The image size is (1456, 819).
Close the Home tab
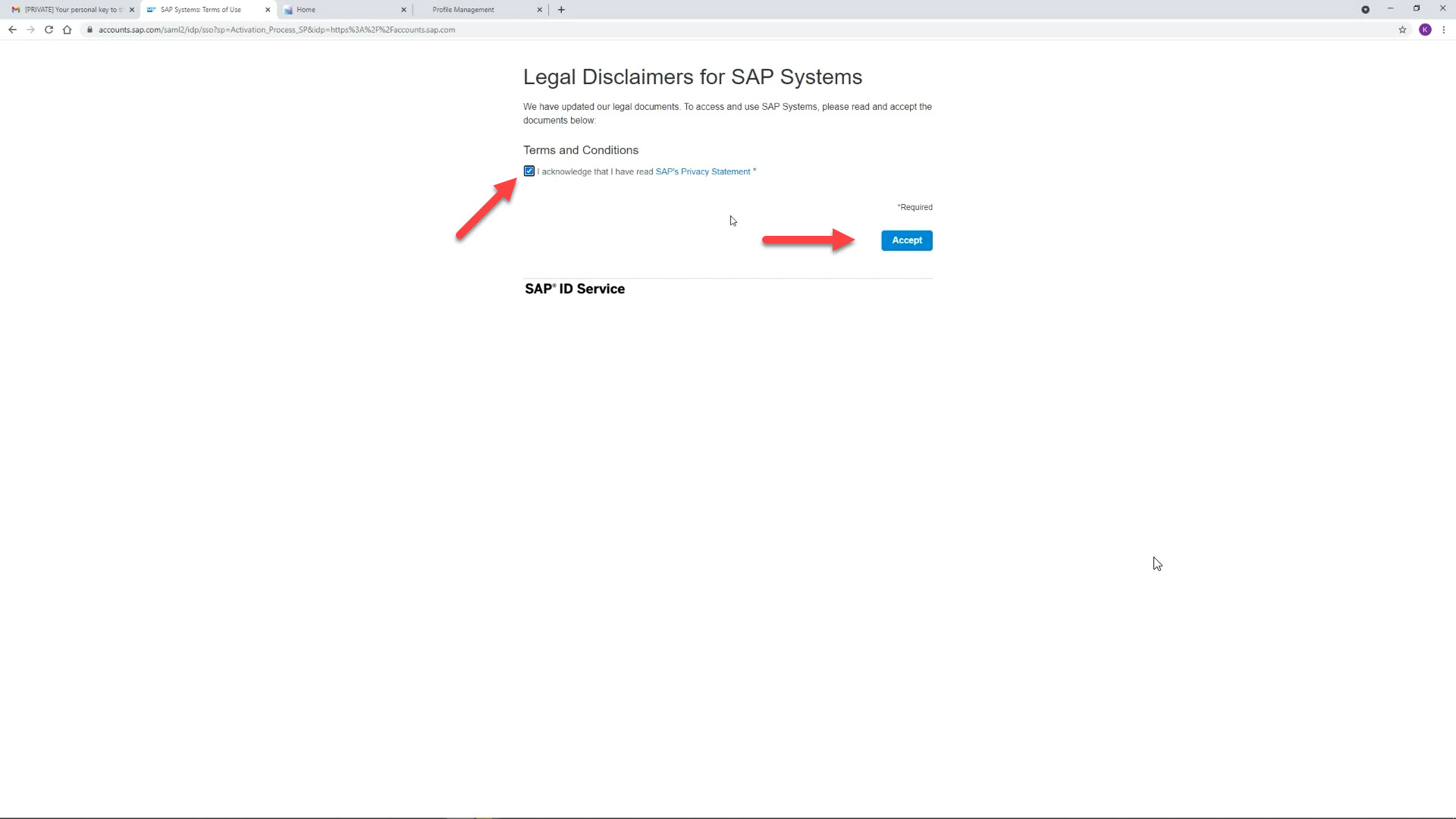[x=403, y=10]
